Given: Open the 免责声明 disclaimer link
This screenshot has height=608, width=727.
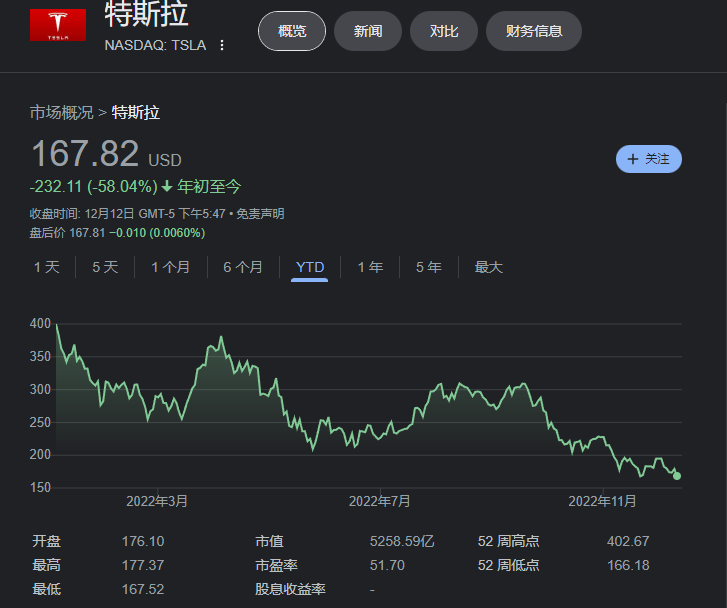Looking at the screenshot, I should (260, 214).
